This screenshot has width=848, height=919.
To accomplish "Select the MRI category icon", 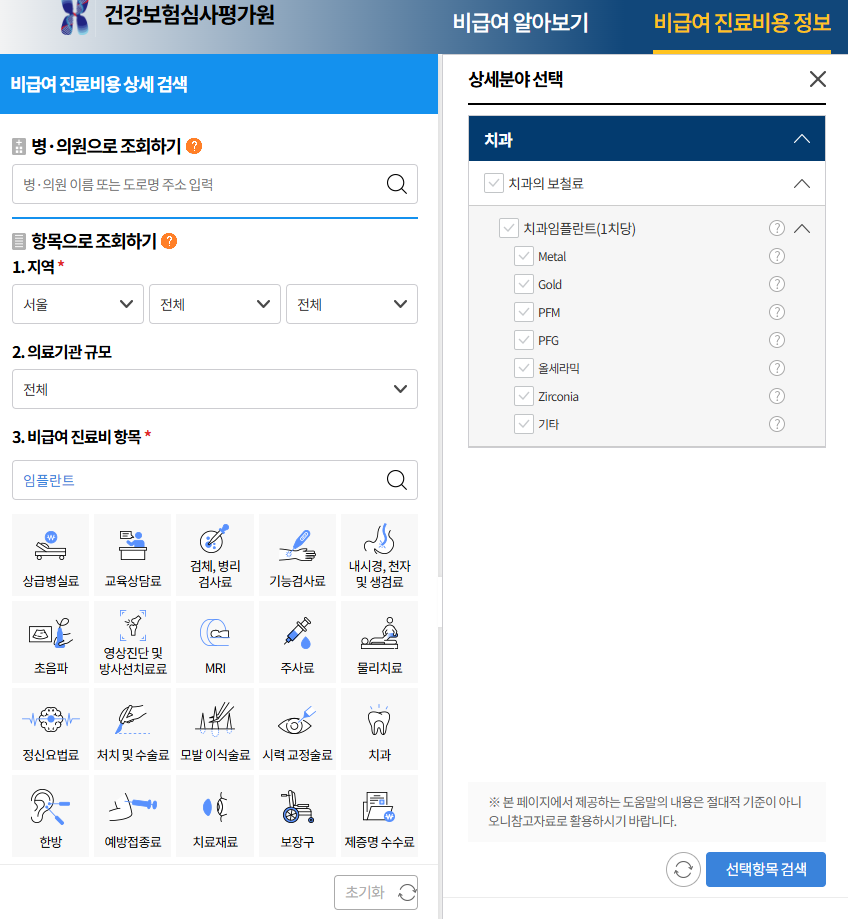I will pos(214,642).
